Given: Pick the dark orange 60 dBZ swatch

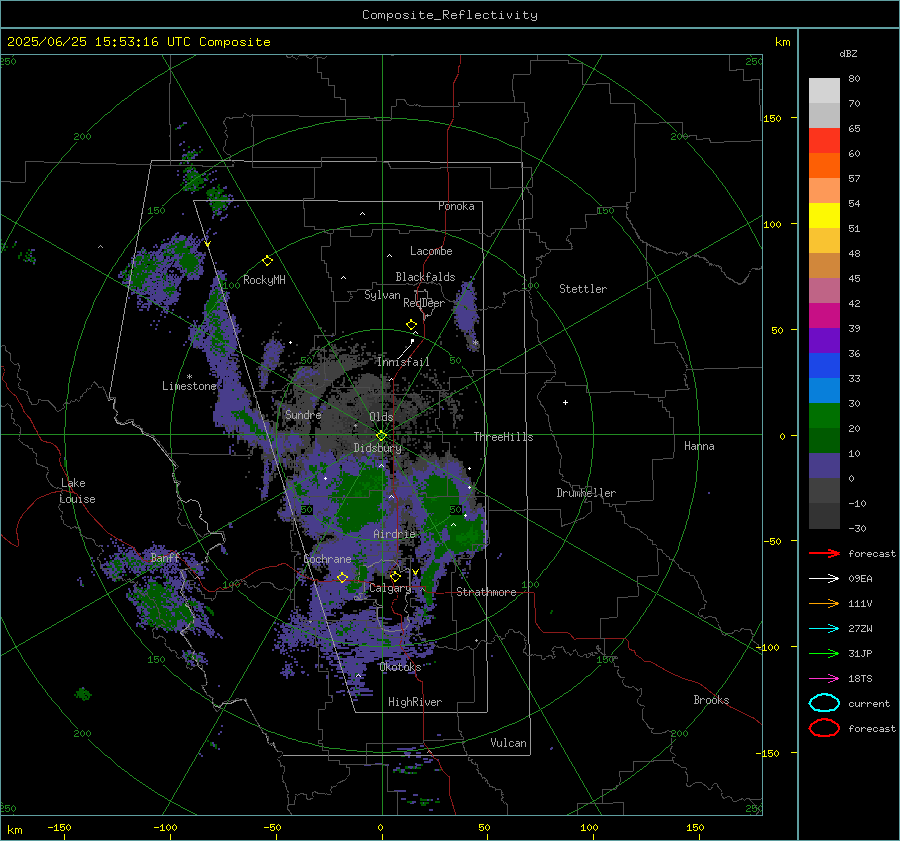Looking at the screenshot, I should tap(824, 165).
